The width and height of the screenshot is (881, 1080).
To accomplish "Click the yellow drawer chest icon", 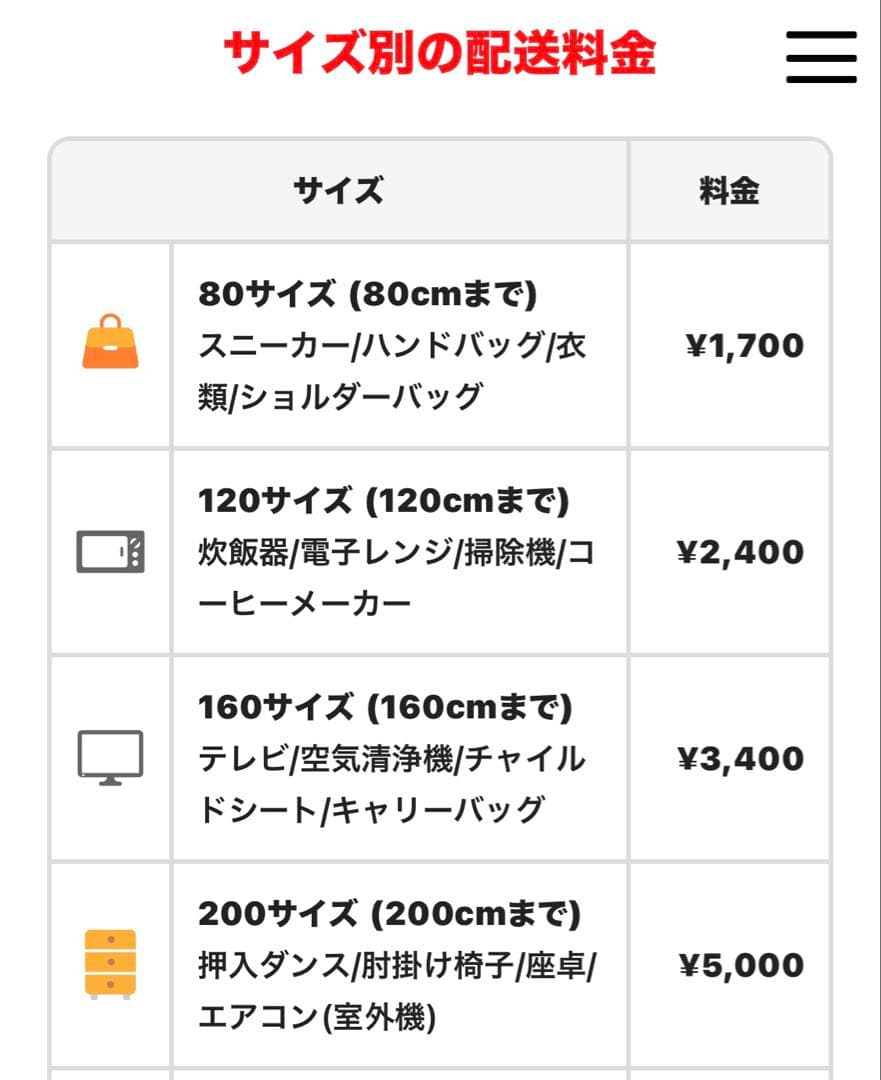I will pyautogui.click(x=110, y=964).
